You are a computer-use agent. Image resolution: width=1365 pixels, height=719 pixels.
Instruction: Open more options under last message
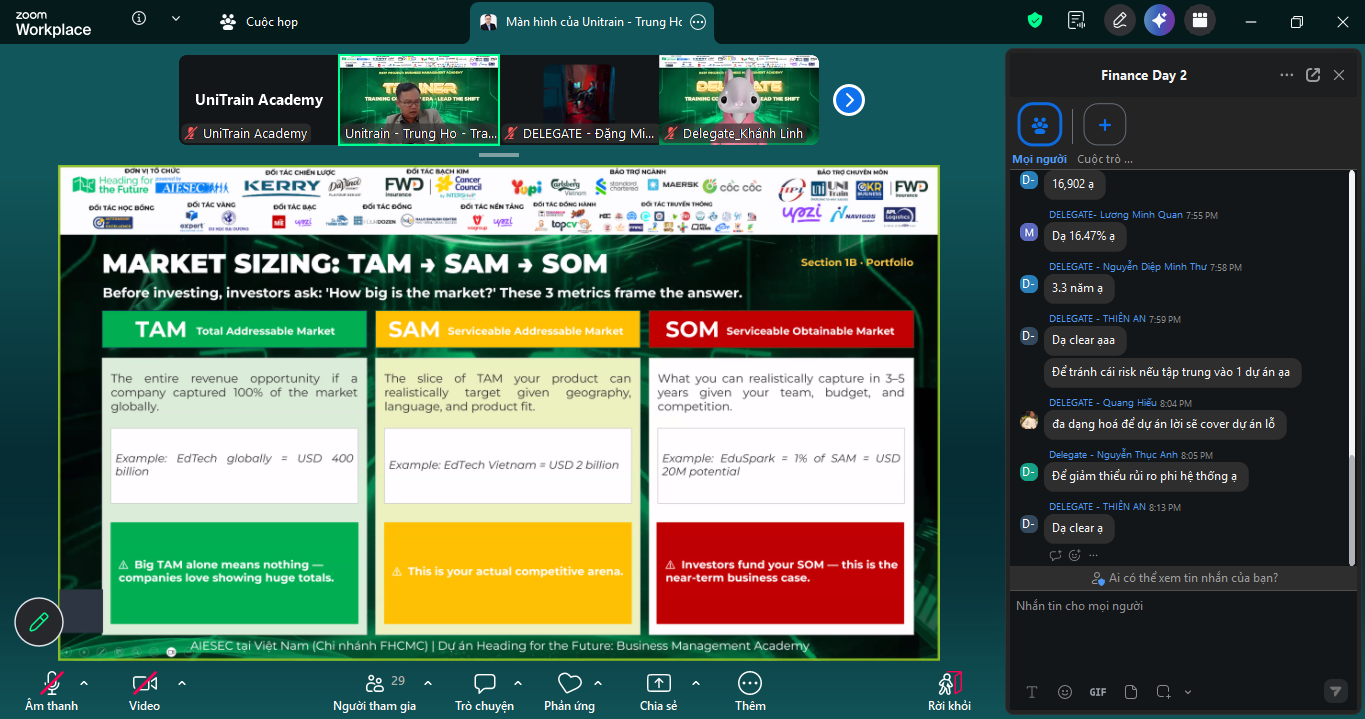click(1093, 555)
